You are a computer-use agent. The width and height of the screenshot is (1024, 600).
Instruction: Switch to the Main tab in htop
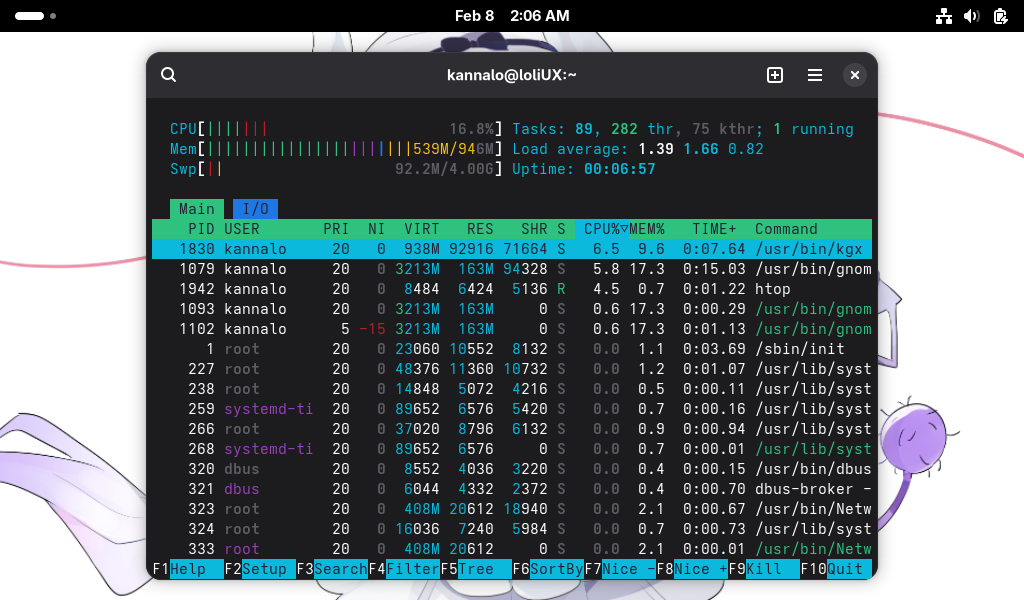pos(197,209)
